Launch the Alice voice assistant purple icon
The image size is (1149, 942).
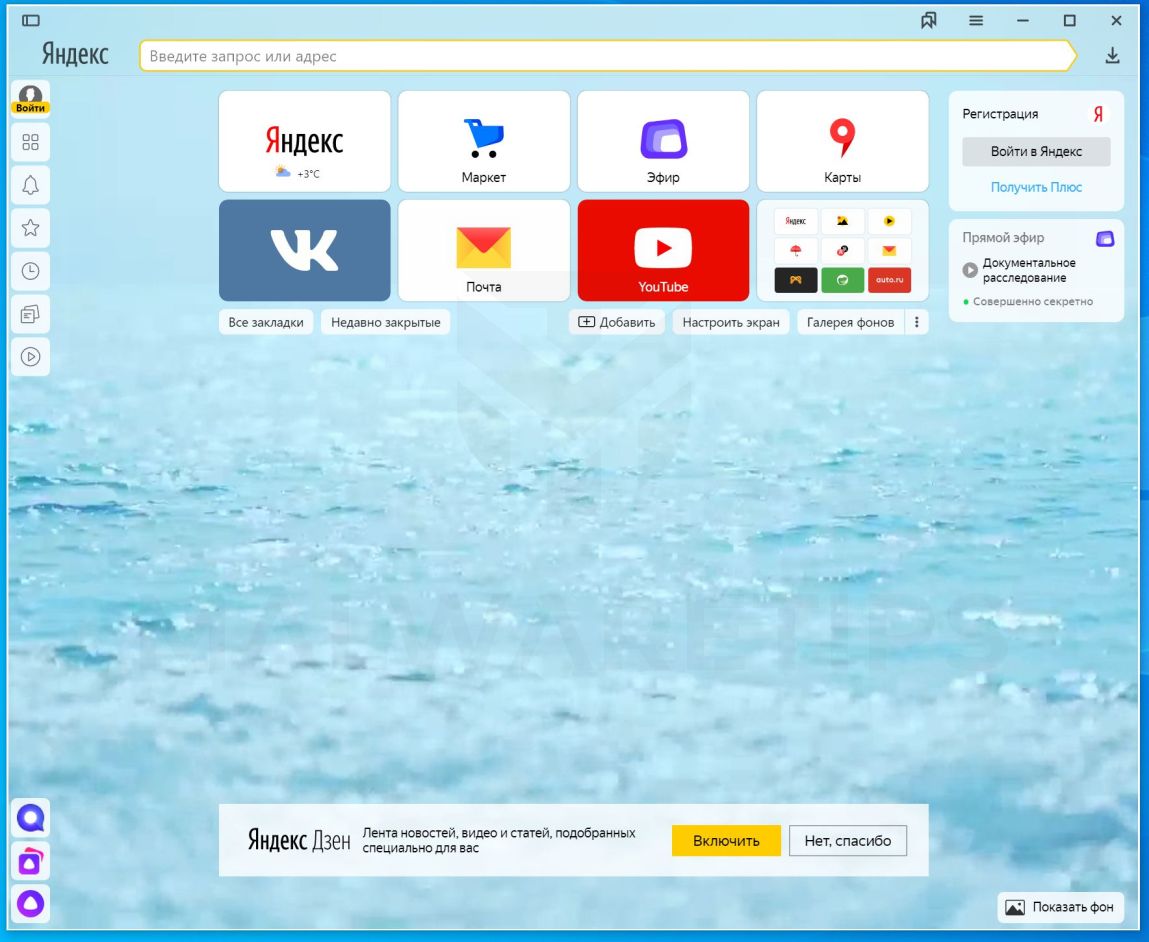point(31,904)
